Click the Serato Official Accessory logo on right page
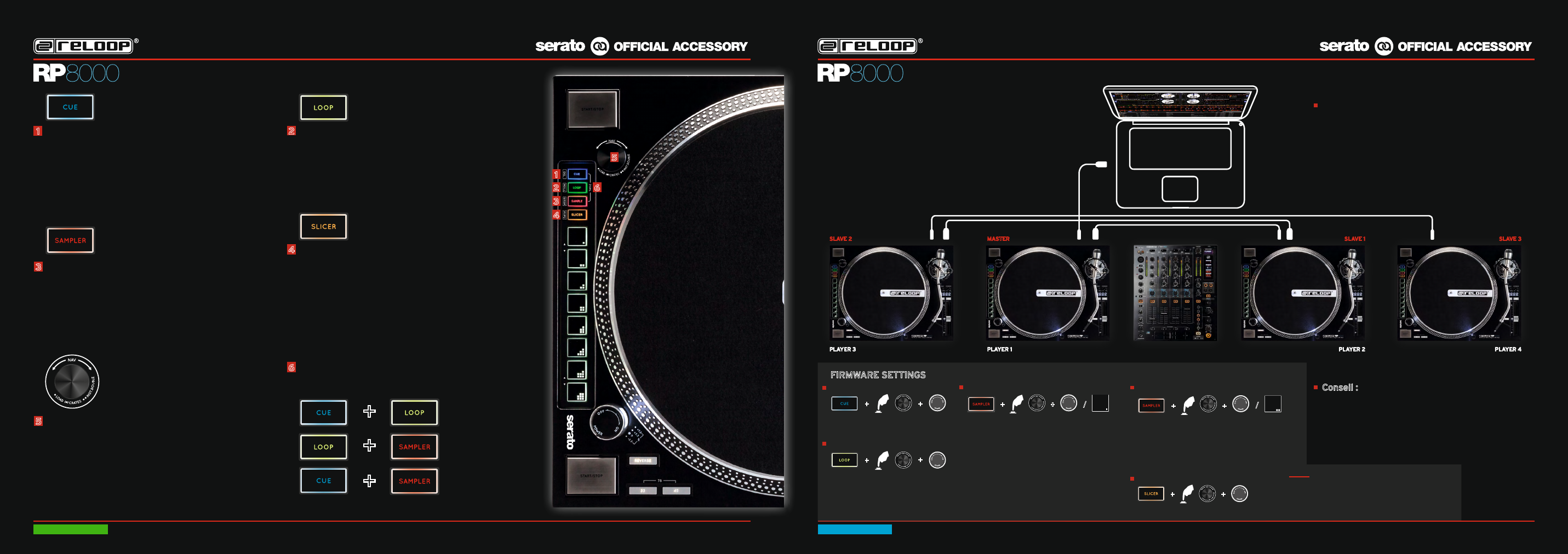Viewport: 1568px width, 554px height. click(1425, 46)
